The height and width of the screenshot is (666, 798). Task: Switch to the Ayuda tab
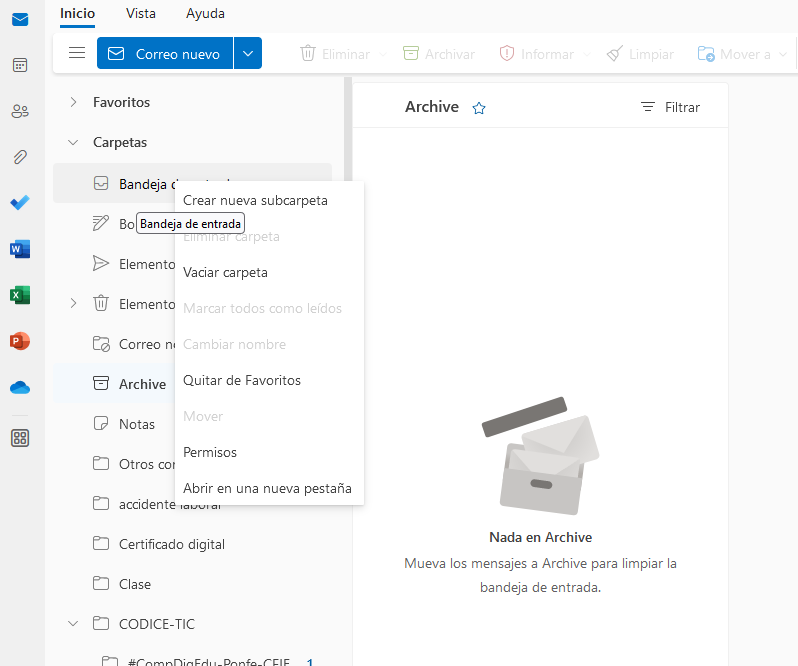click(205, 13)
